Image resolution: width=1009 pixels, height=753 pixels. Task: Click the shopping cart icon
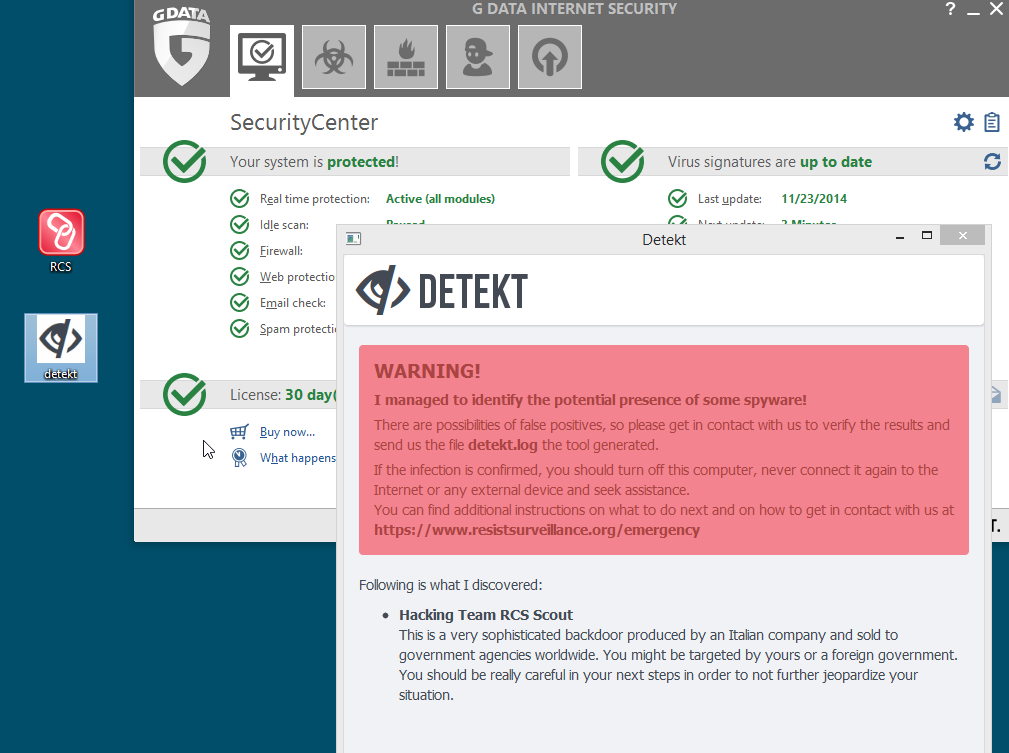click(239, 432)
